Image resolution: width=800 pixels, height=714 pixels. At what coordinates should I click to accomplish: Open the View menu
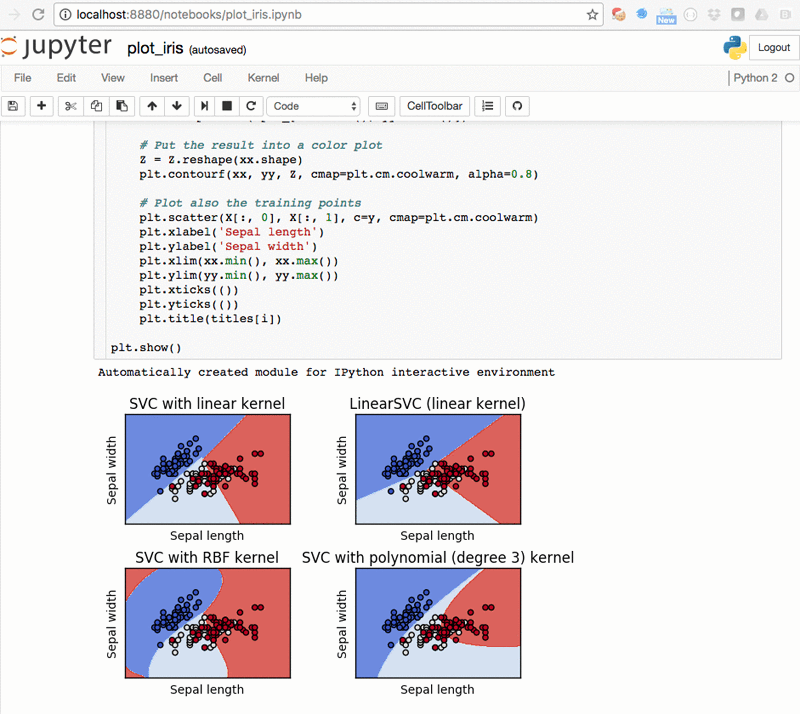113,78
